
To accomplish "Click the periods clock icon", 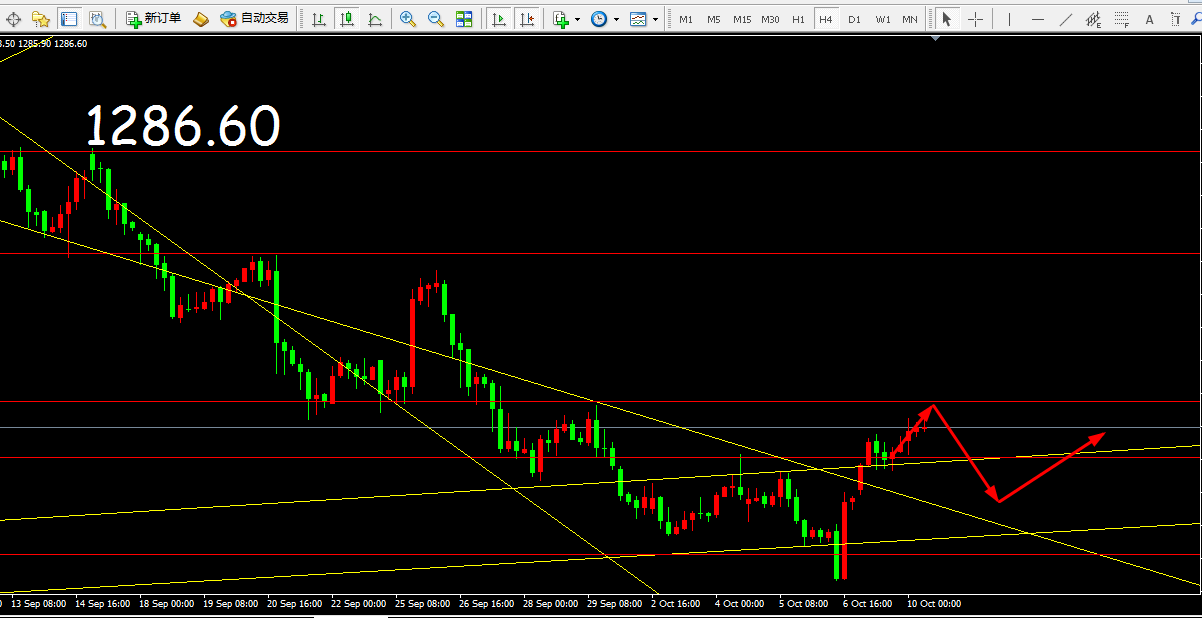I will 599,18.
